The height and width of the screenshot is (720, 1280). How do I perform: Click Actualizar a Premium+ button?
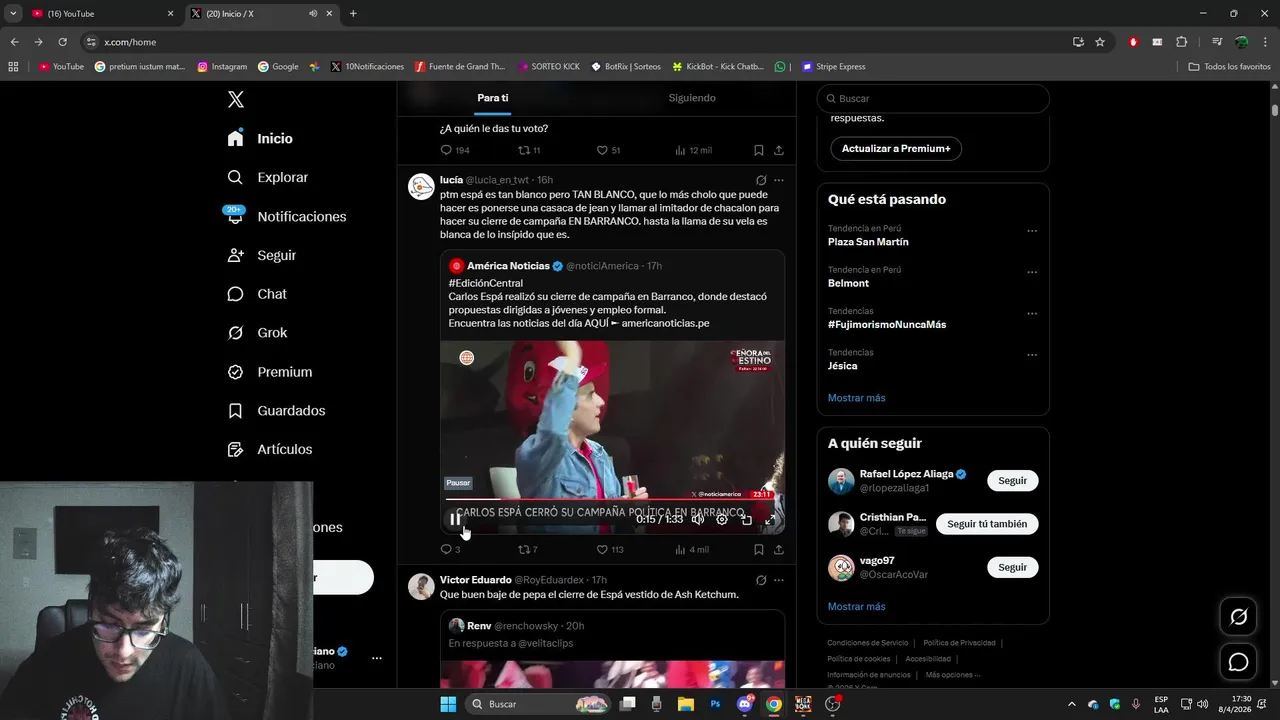[x=896, y=148]
